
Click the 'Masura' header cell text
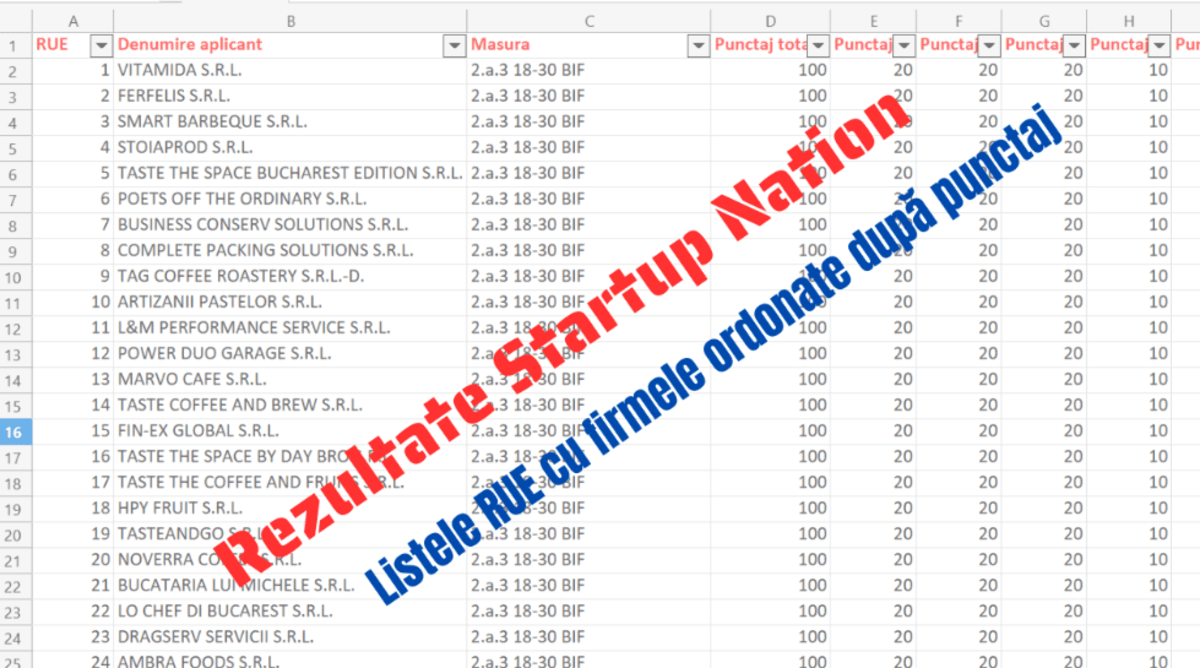click(x=500, y=45)
